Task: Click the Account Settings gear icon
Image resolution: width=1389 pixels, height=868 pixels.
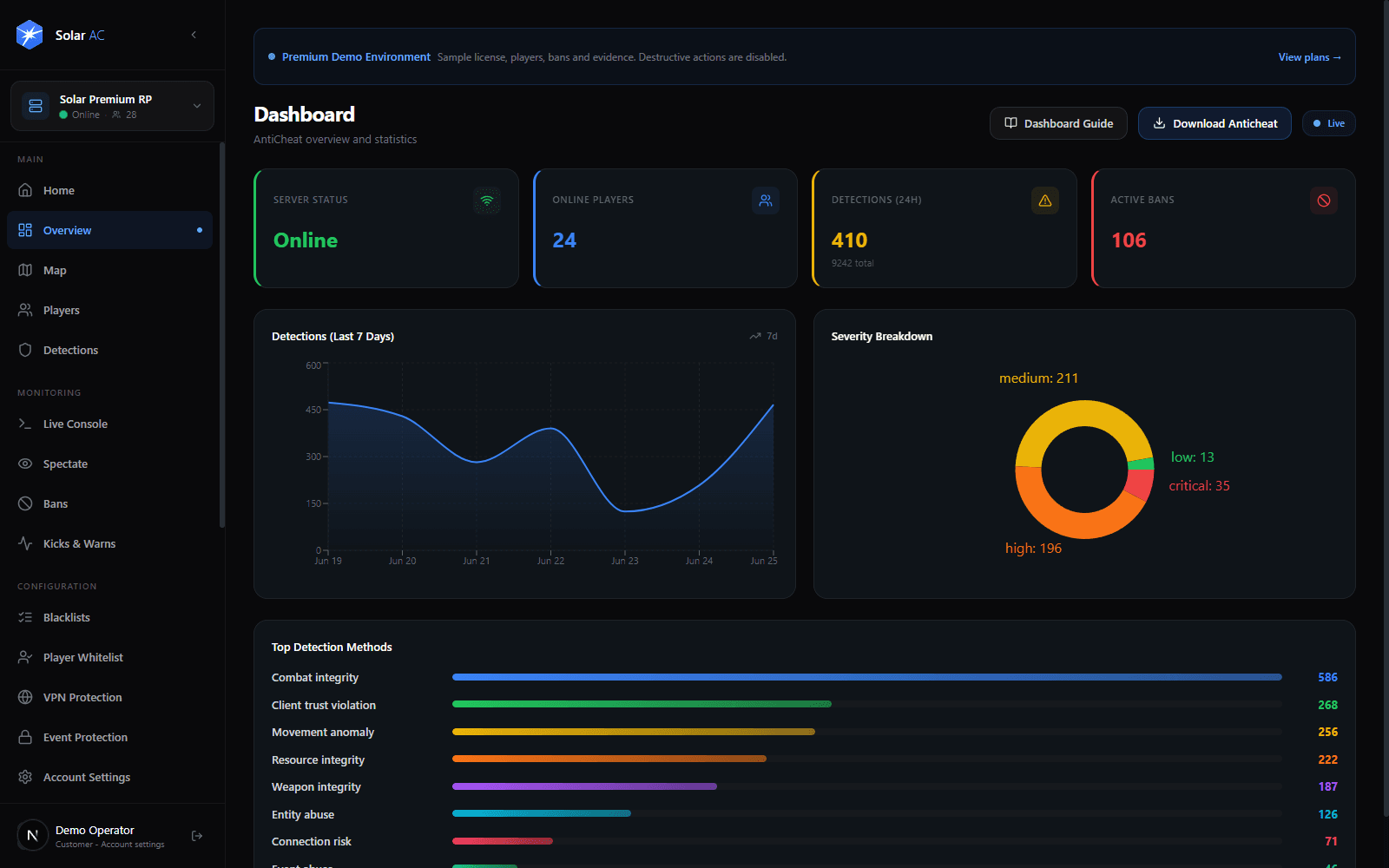Action: click(x=25, y=777)
